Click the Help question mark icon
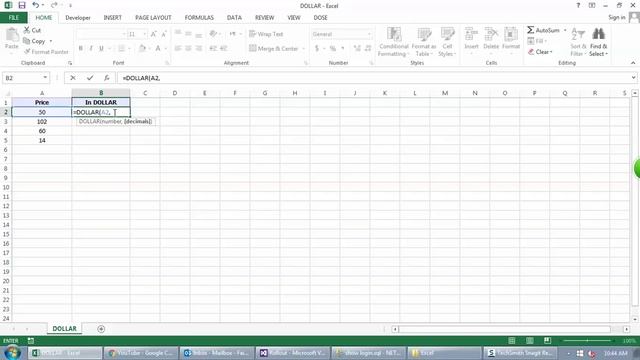The height and width of the screenshot is (360, 640). [x=578, y=5]
